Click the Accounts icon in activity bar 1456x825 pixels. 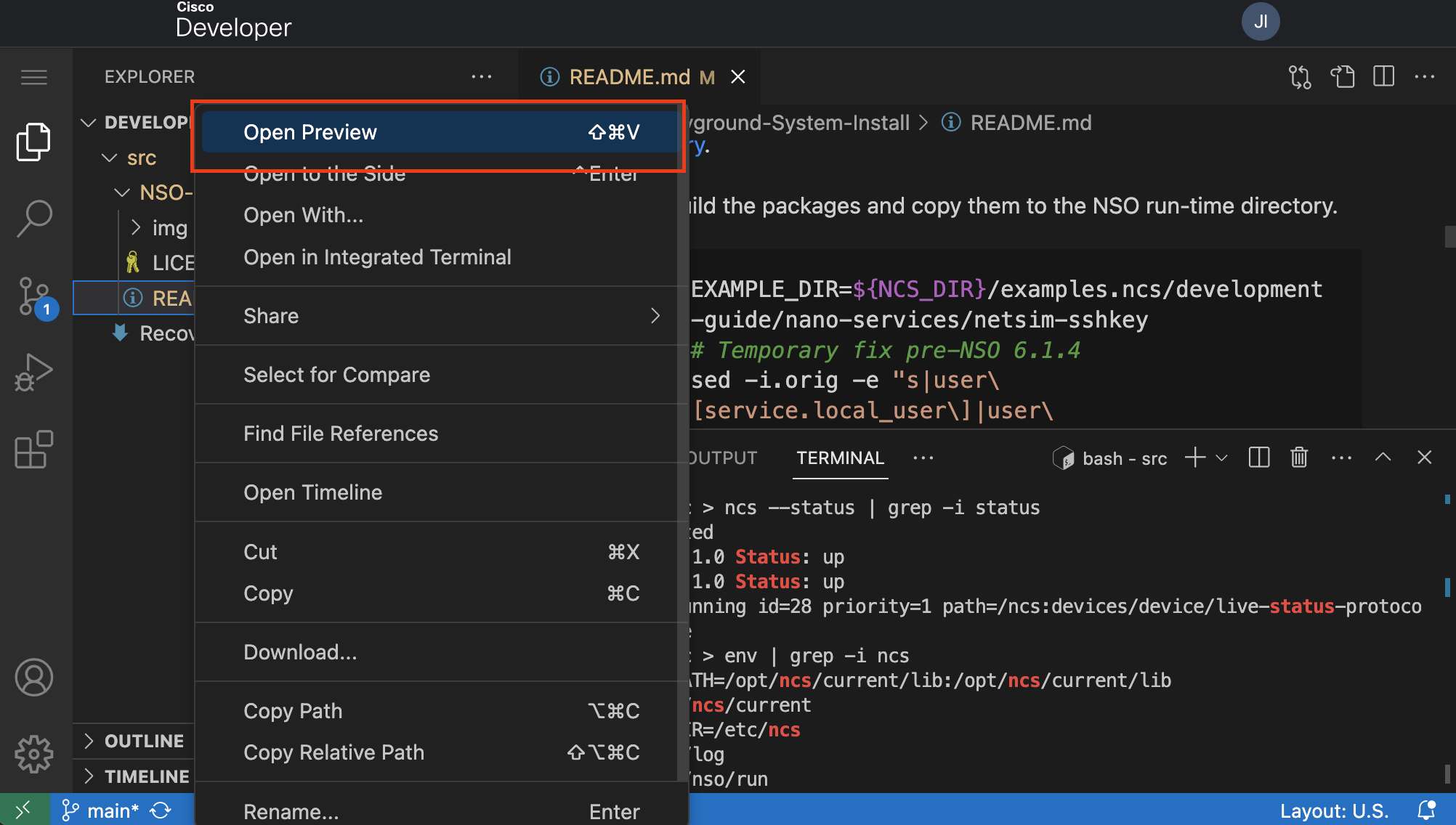34,677
